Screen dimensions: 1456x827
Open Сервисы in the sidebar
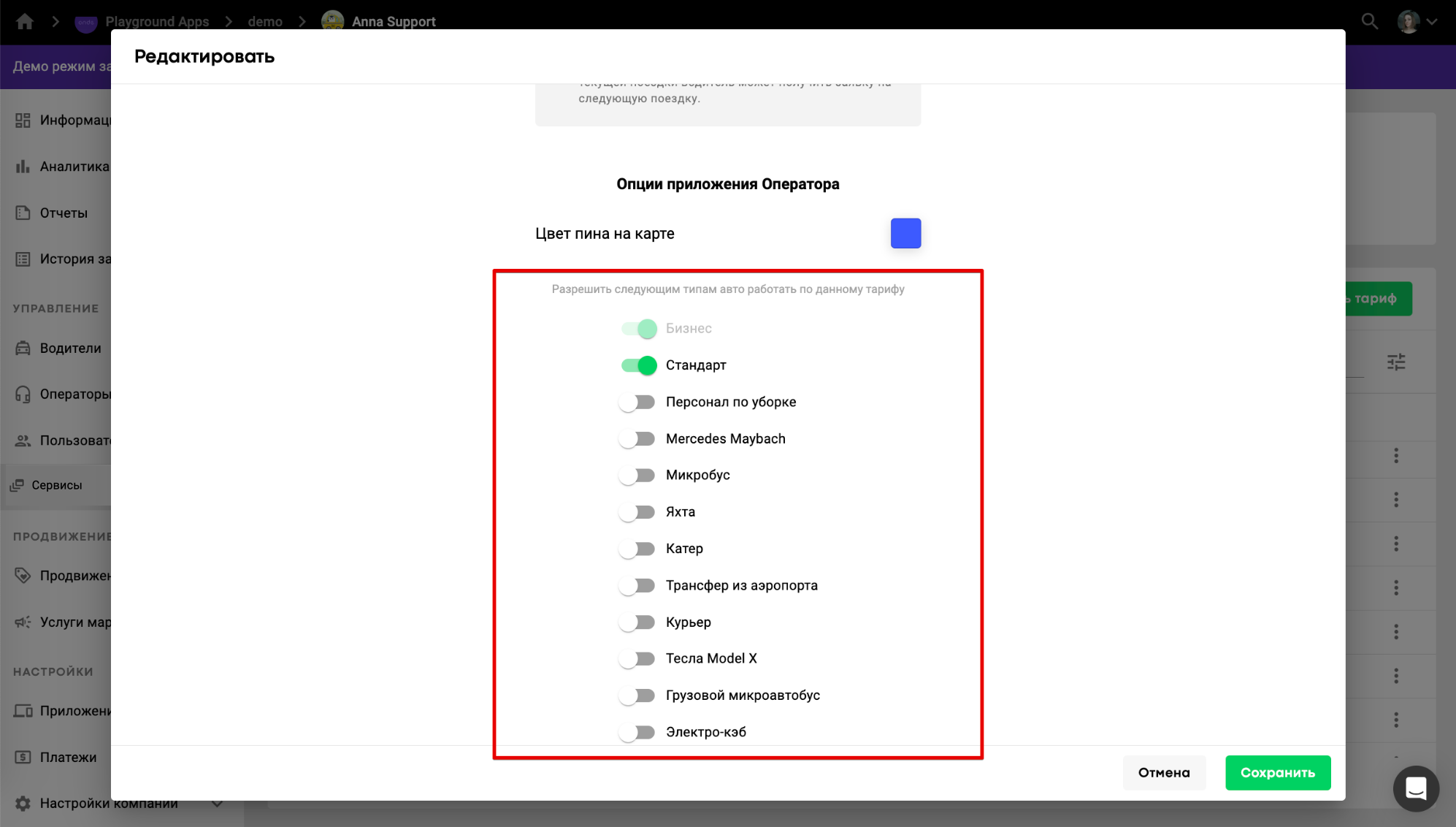click(x=56, y=485)
